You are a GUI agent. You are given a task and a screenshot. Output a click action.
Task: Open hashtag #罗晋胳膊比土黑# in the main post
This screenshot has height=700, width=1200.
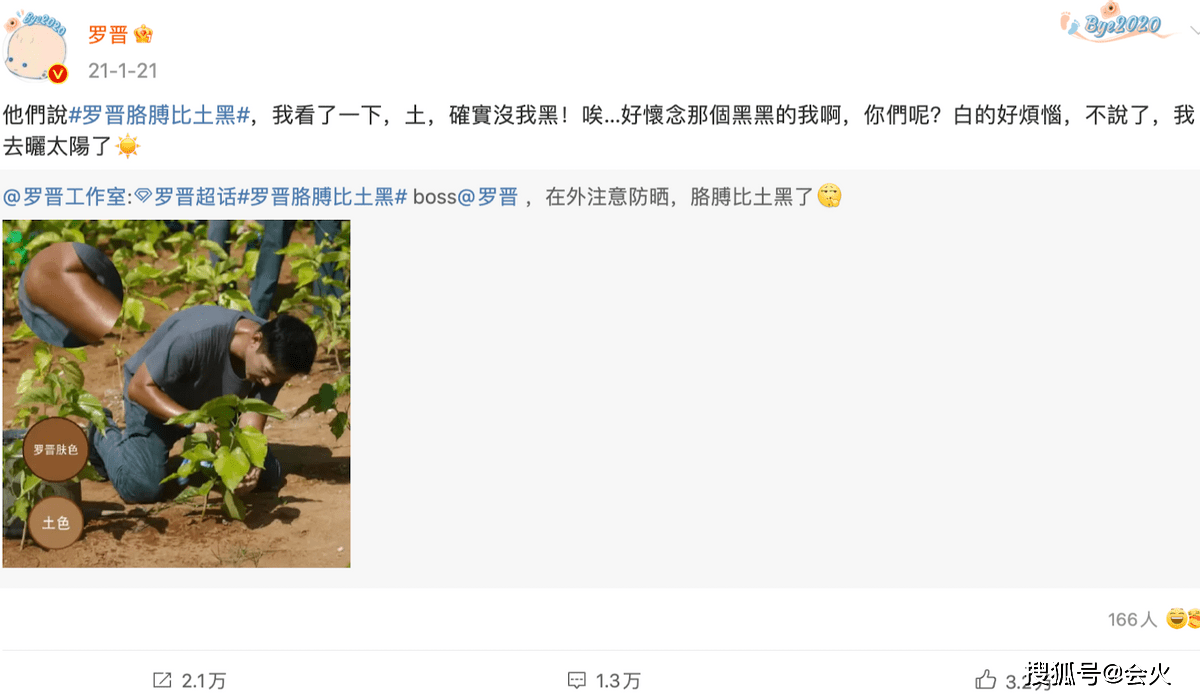click(159, 116)
